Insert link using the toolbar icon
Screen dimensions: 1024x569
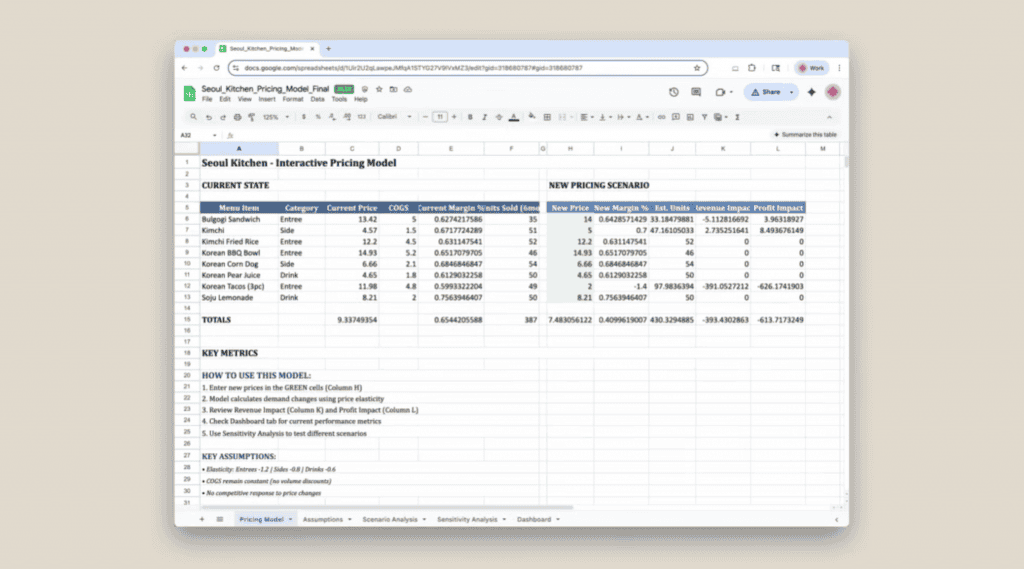pyautogui.click(x=661, y=117)
